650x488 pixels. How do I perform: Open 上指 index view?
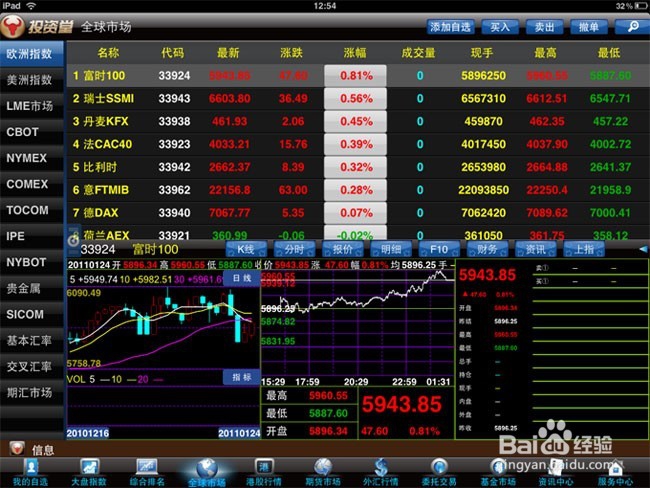(x=584, y=249)
